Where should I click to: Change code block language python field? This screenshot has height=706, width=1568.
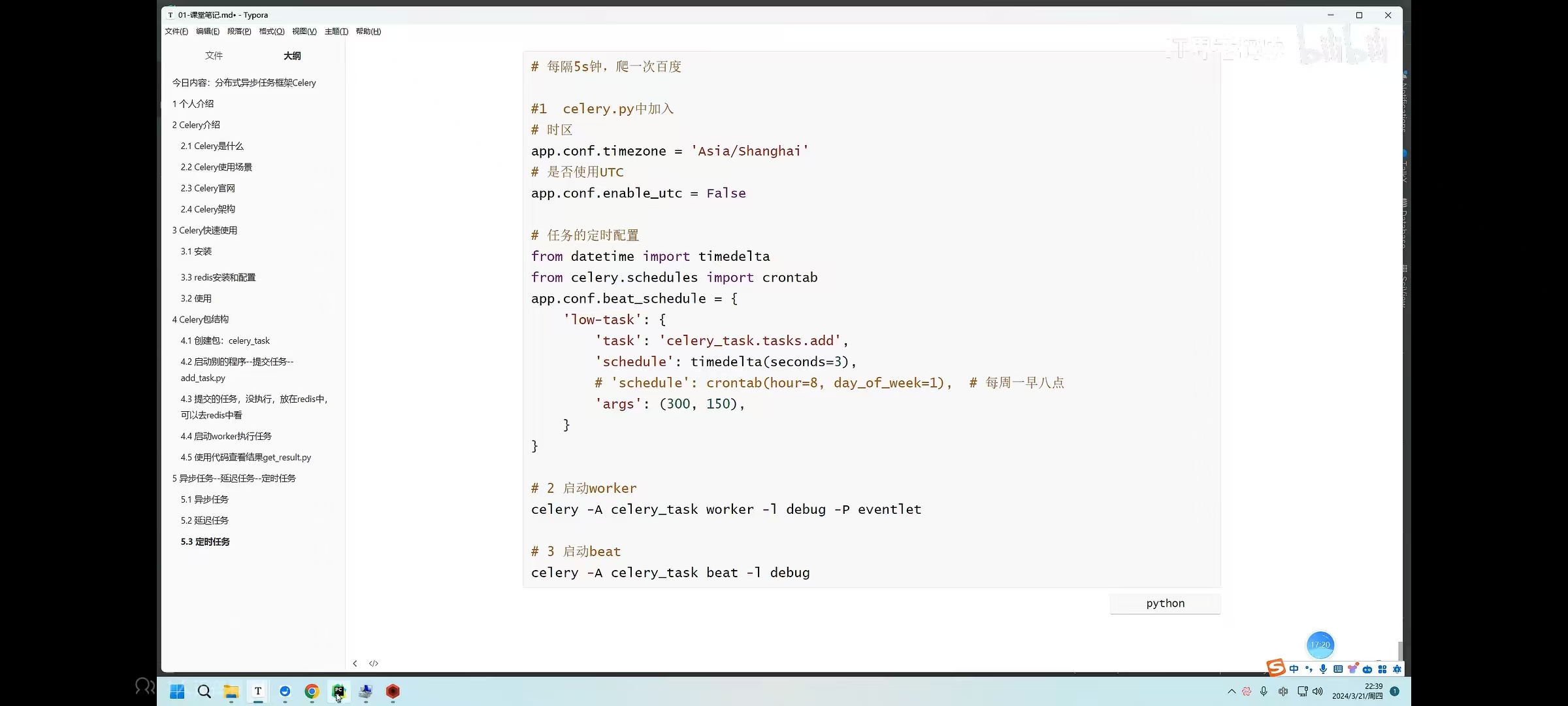click(1165, 603)
